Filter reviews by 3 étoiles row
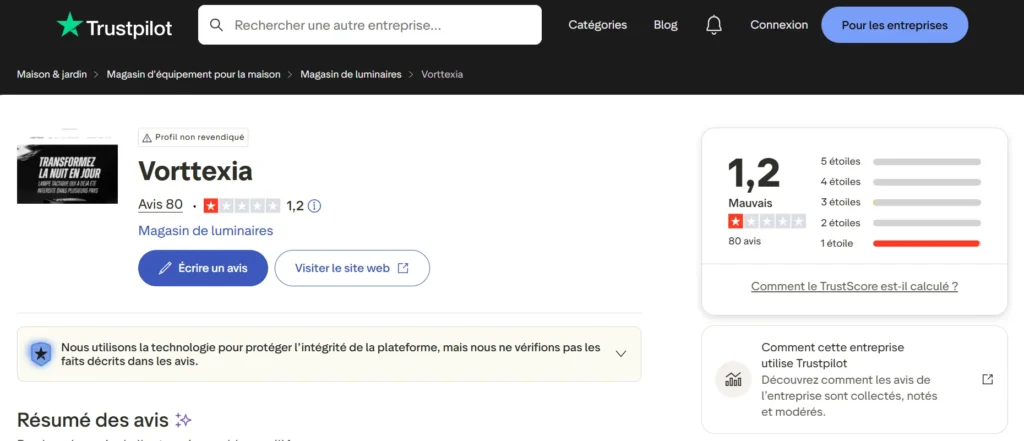The image size is (1024, 441). click(x=901, y=203)
